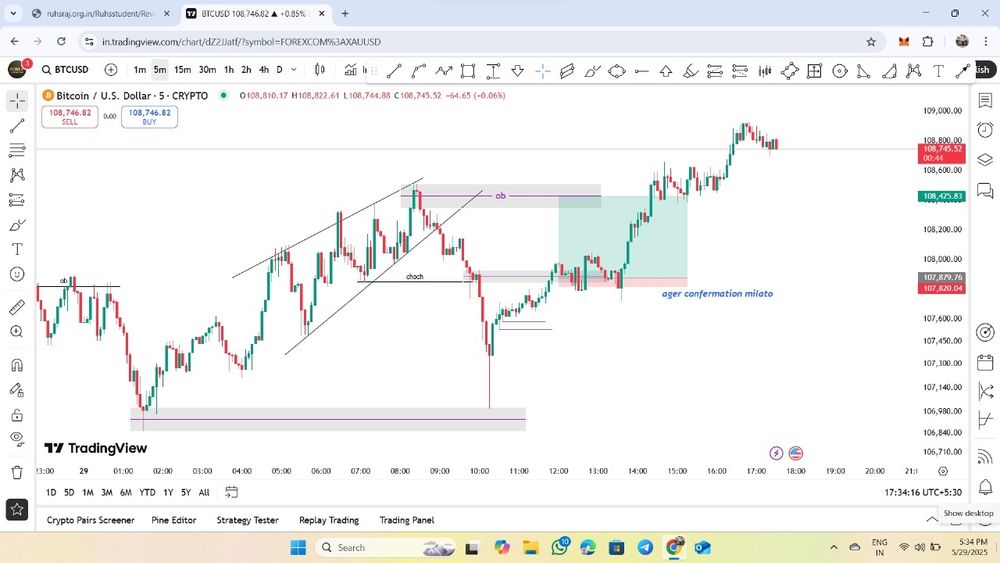Open BTCUSD symbol search
This screenshot has height=563, width=1000.
click(65, 69)
